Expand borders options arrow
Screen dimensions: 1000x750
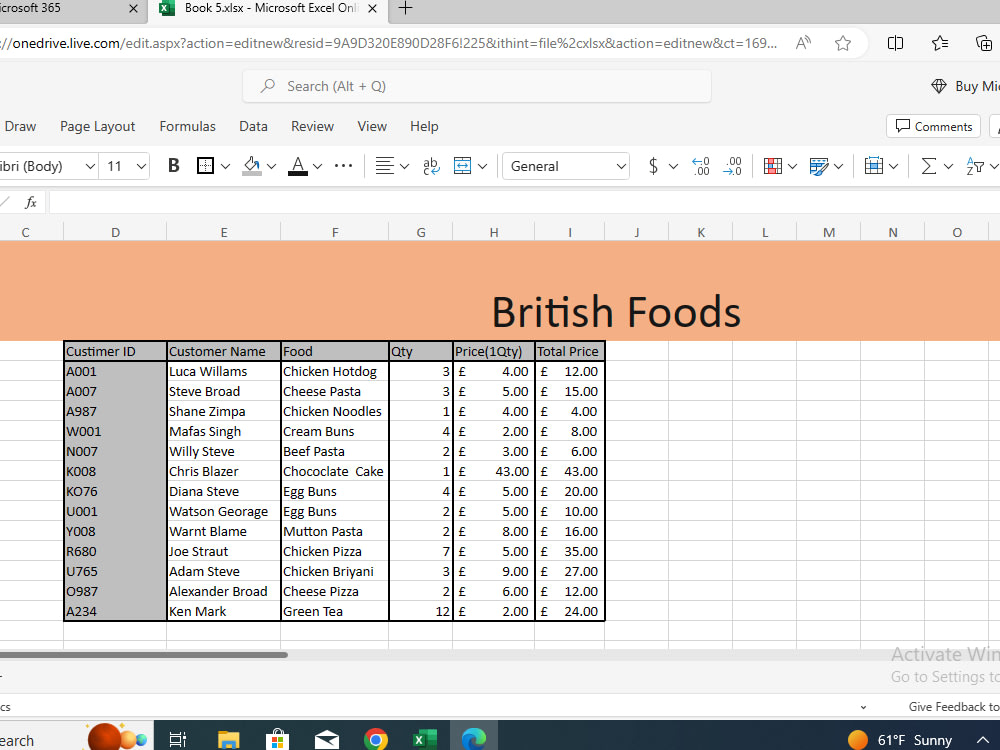click(x=225, y=166)
